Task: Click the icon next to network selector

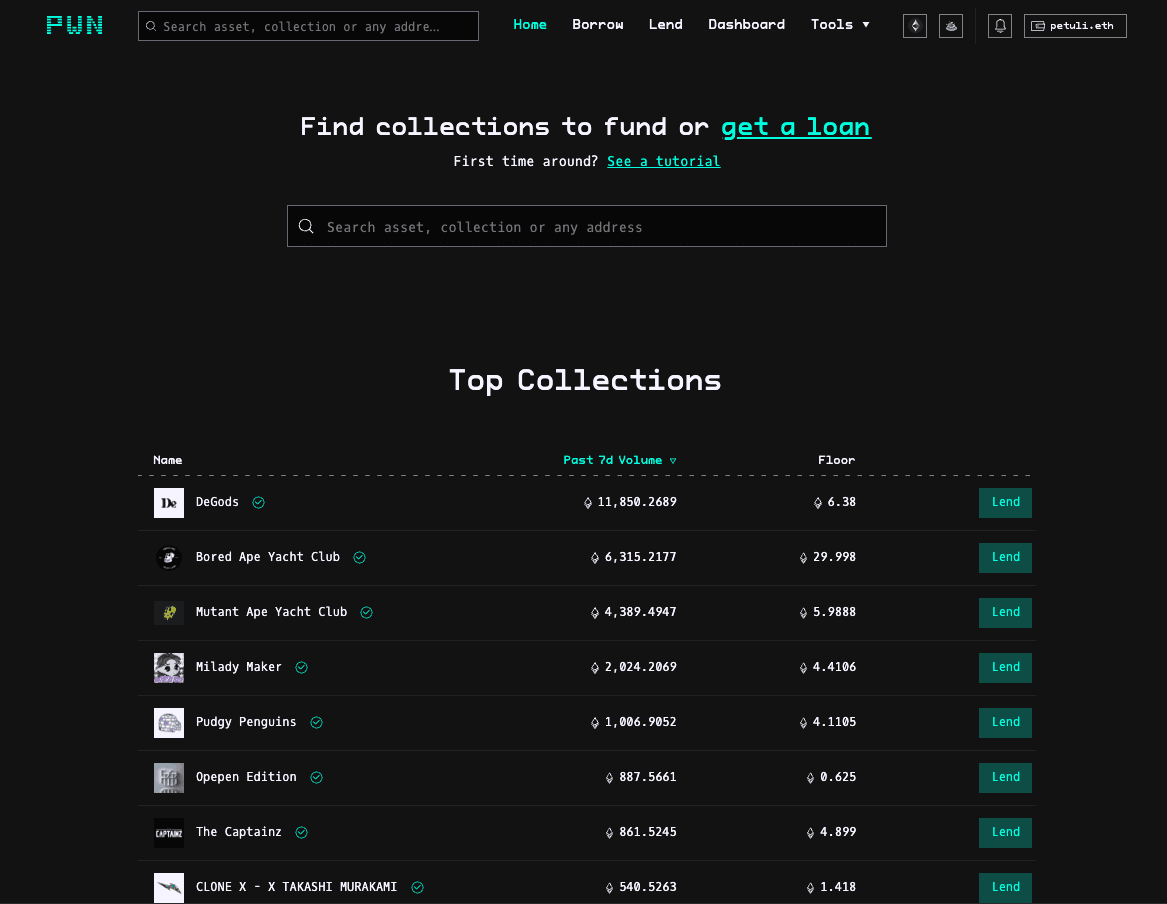Action: pos(950,26)
